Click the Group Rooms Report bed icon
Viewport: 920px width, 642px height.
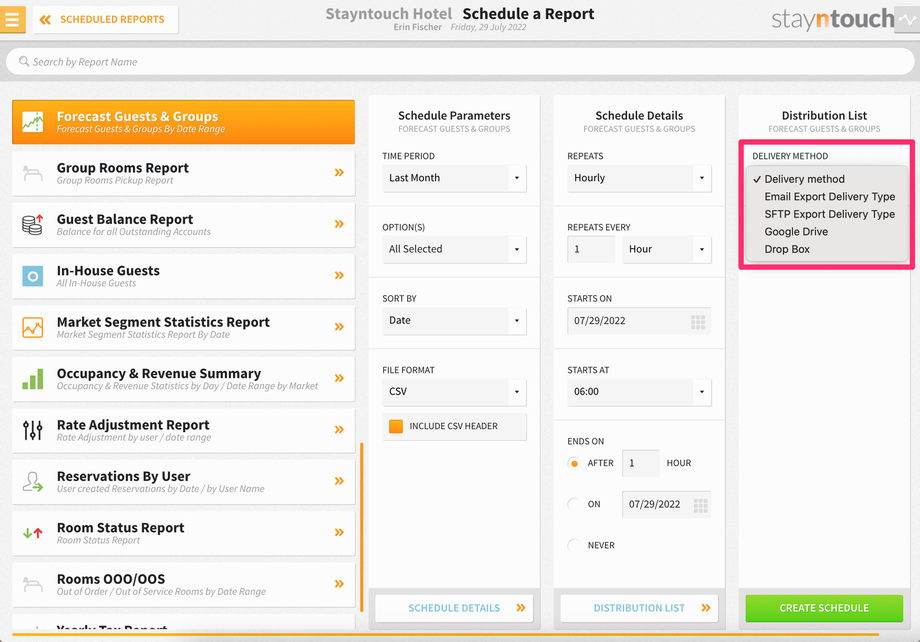click(33, 173)
